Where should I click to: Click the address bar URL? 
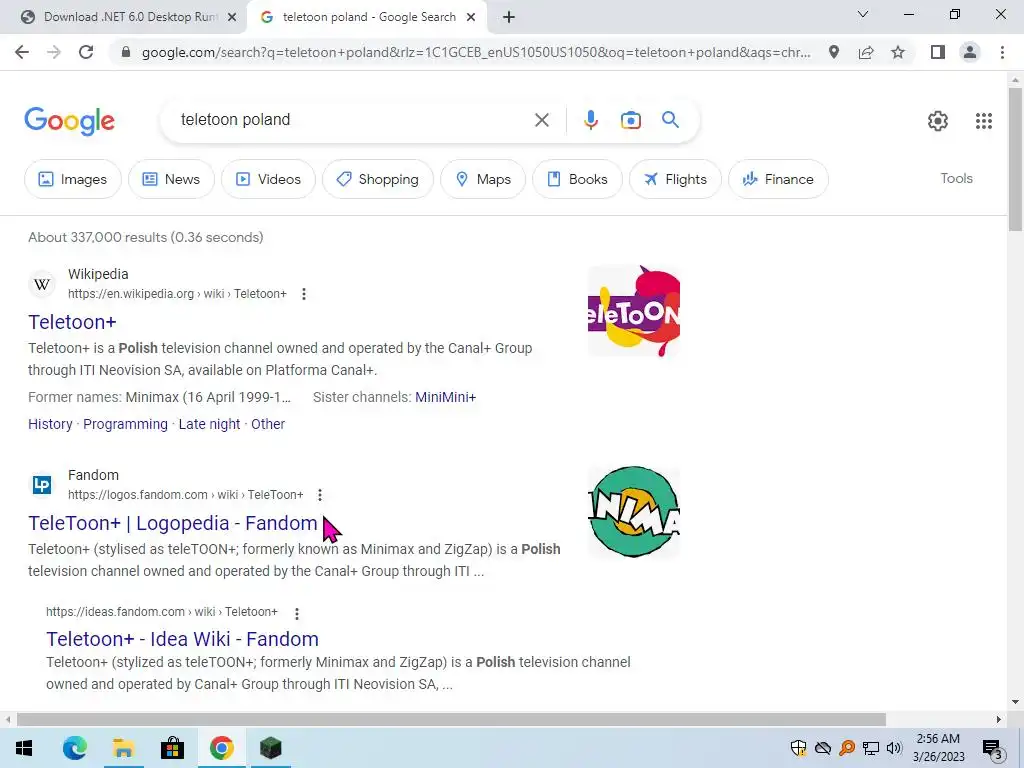click(476, 52)
